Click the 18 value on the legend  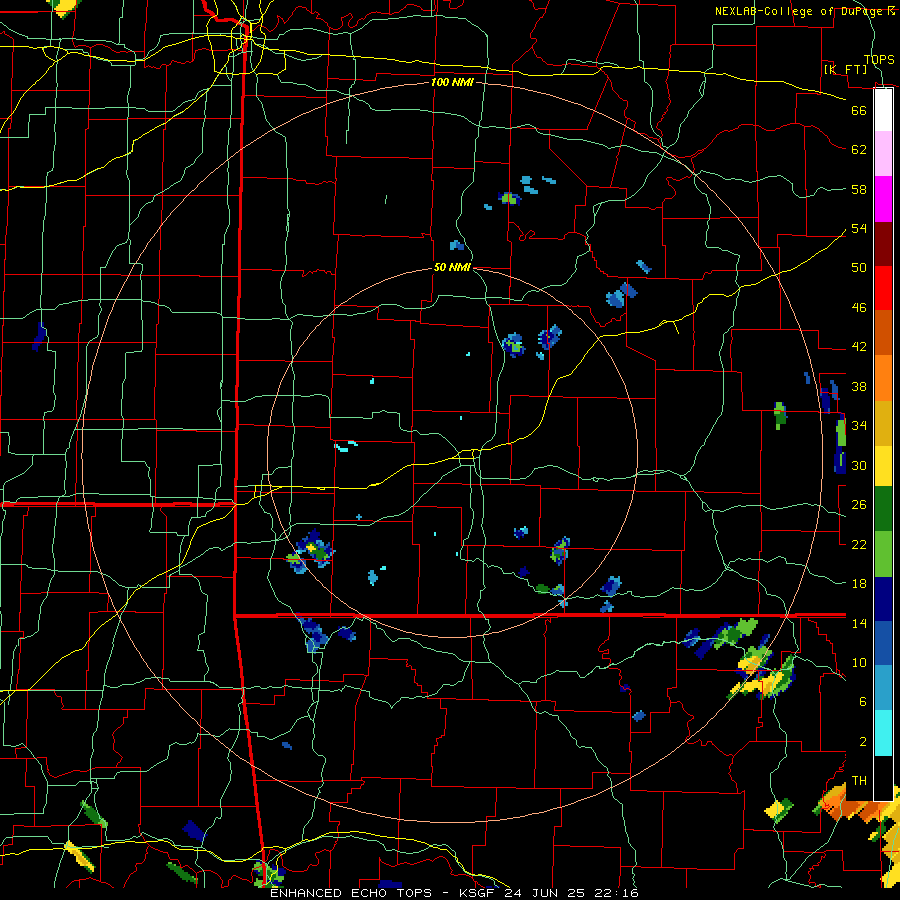click(859, 584)
